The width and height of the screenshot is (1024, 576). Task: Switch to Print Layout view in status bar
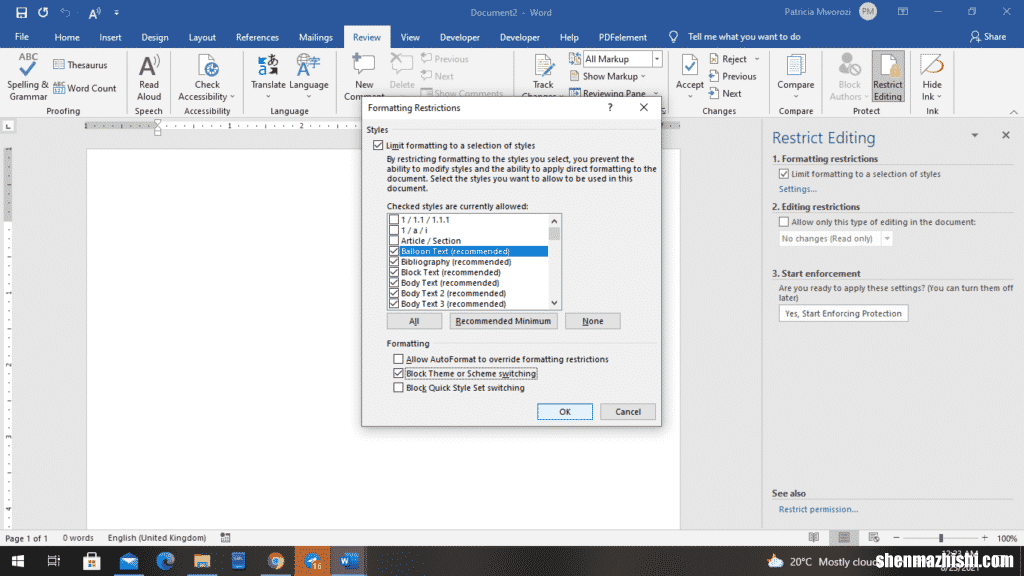[844, 538]
